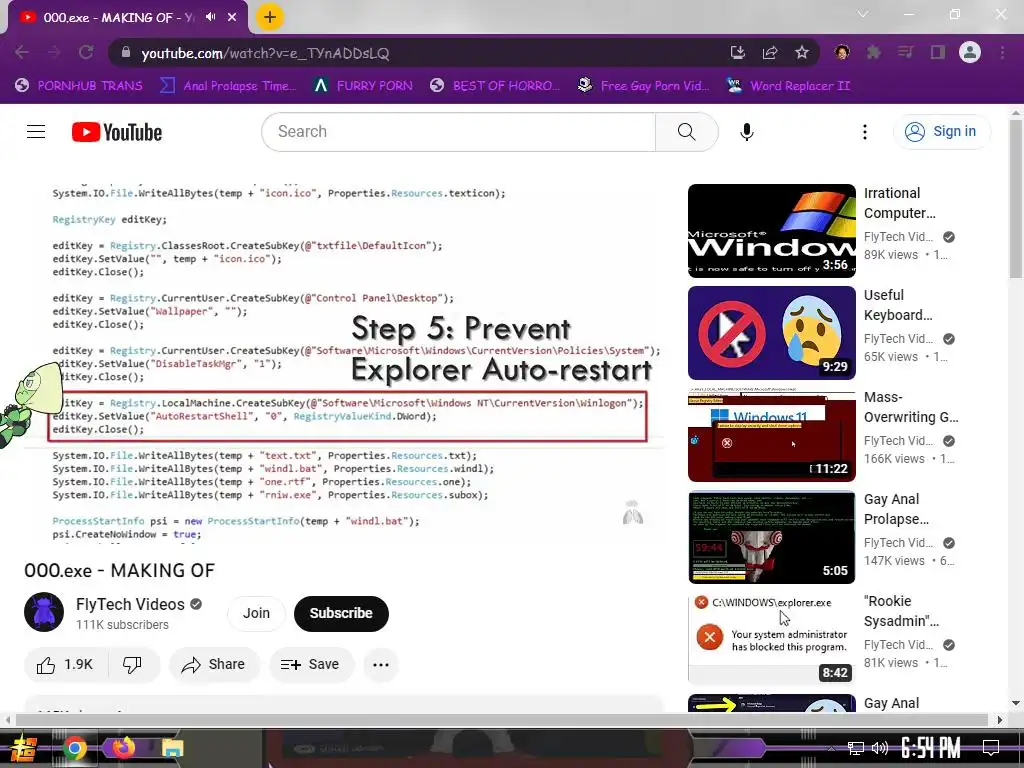Open FlyTech Videos channel name link

click(x=130, y=604)
